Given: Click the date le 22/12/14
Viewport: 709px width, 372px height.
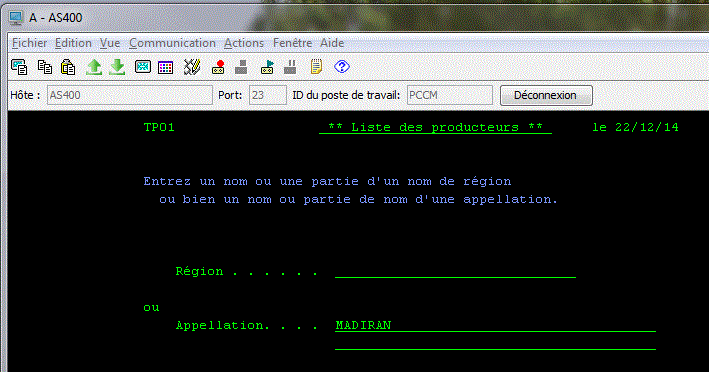Looking at the screenshot, I should (x=635, y=127).
